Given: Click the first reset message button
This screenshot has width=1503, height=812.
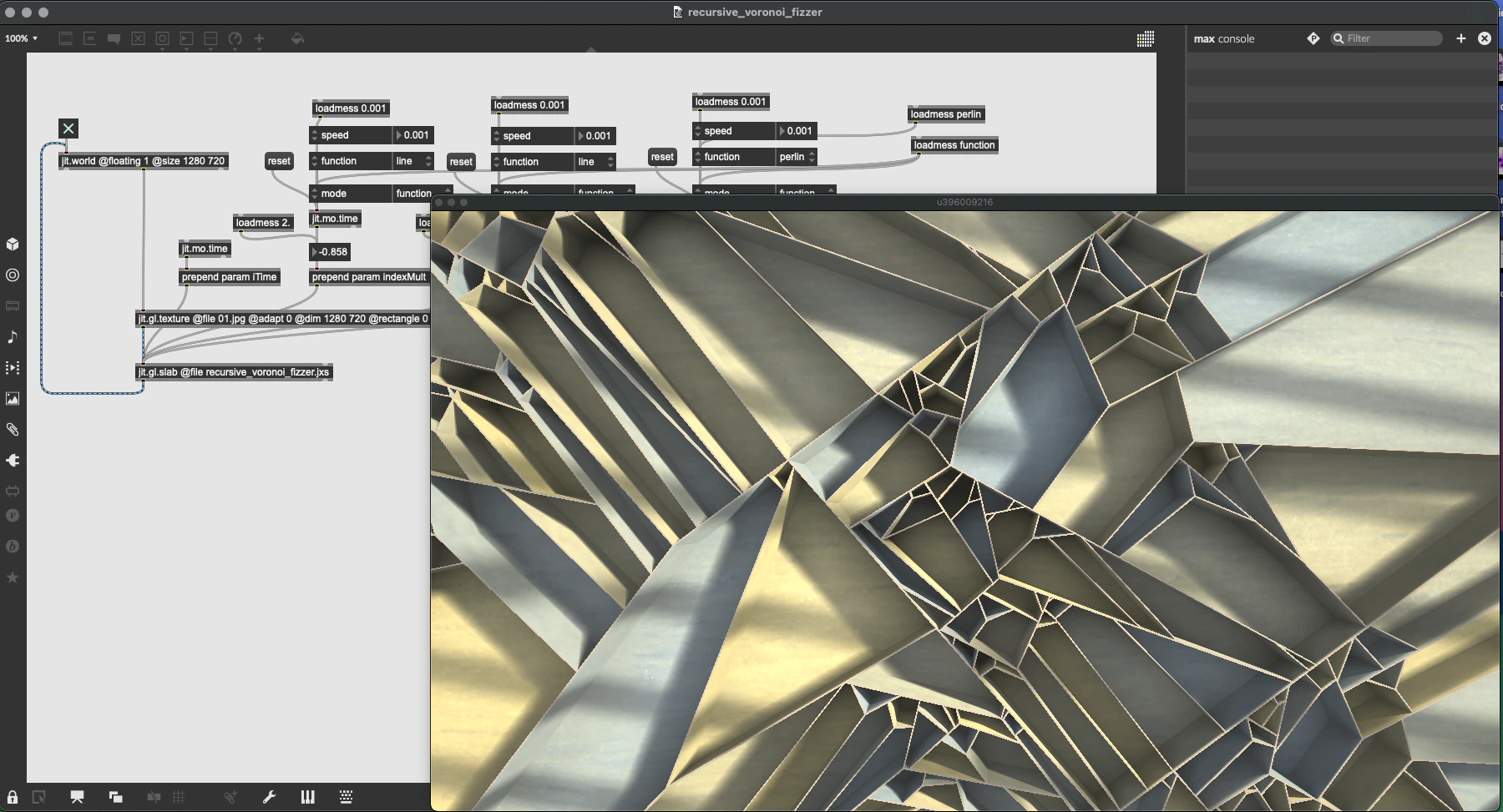Looking at the screenshot, I should [279, 161].
